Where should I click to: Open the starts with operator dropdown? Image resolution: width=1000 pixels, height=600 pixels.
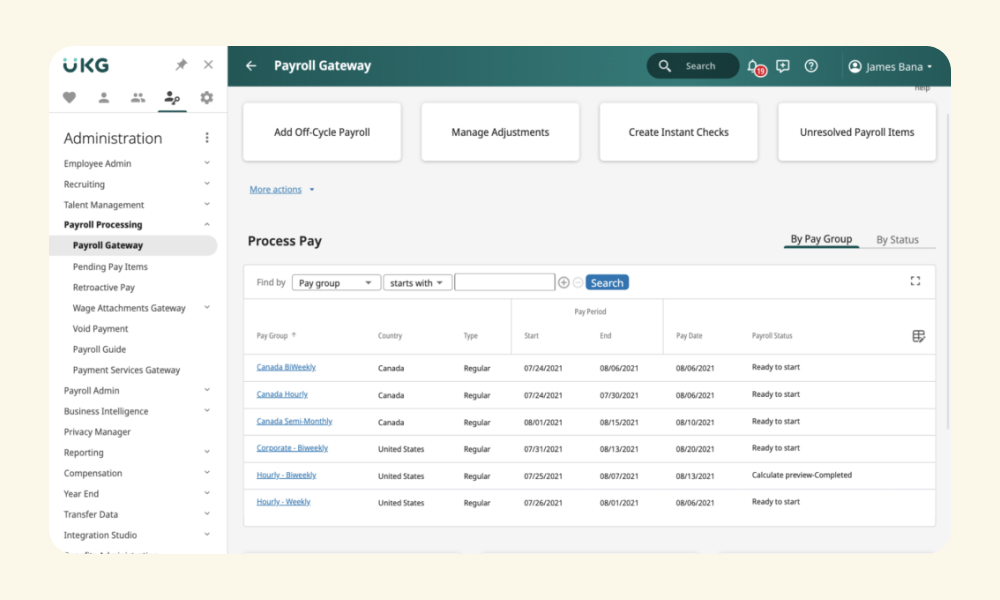pyautogui.click(x=418, y=282)
